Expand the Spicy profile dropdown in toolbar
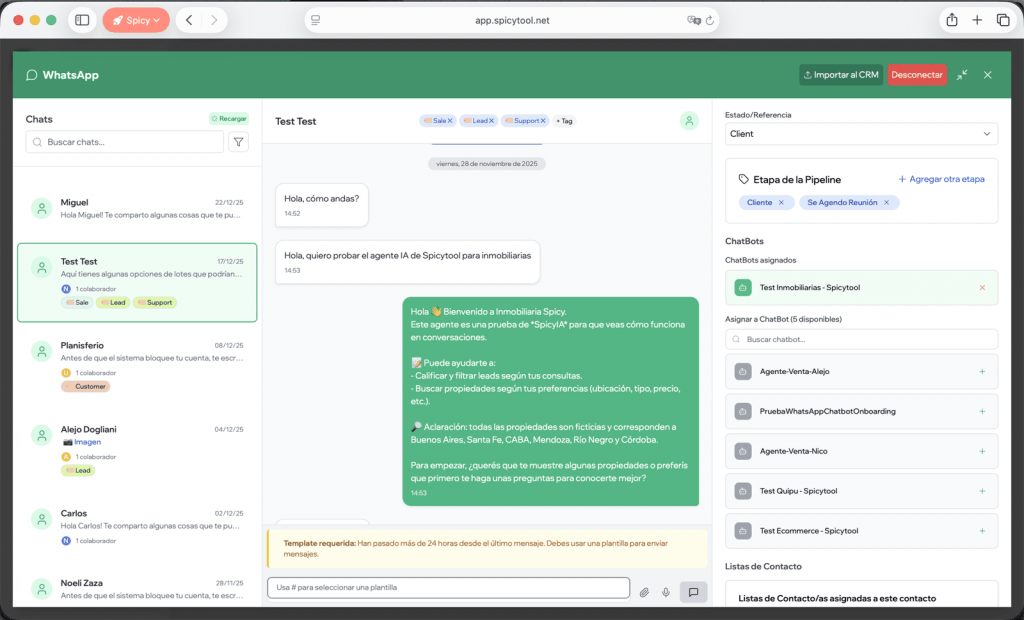Viewport: 1024px width, 620px height. [136, 20]
